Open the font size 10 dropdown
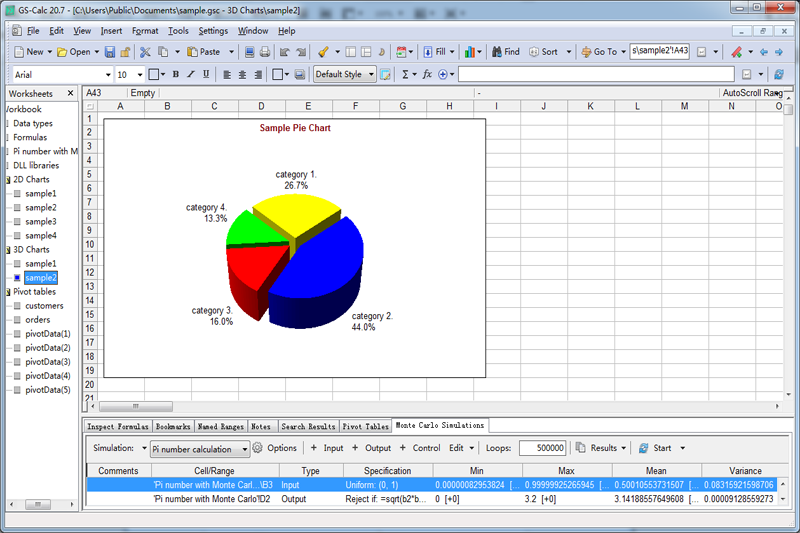 139,75
